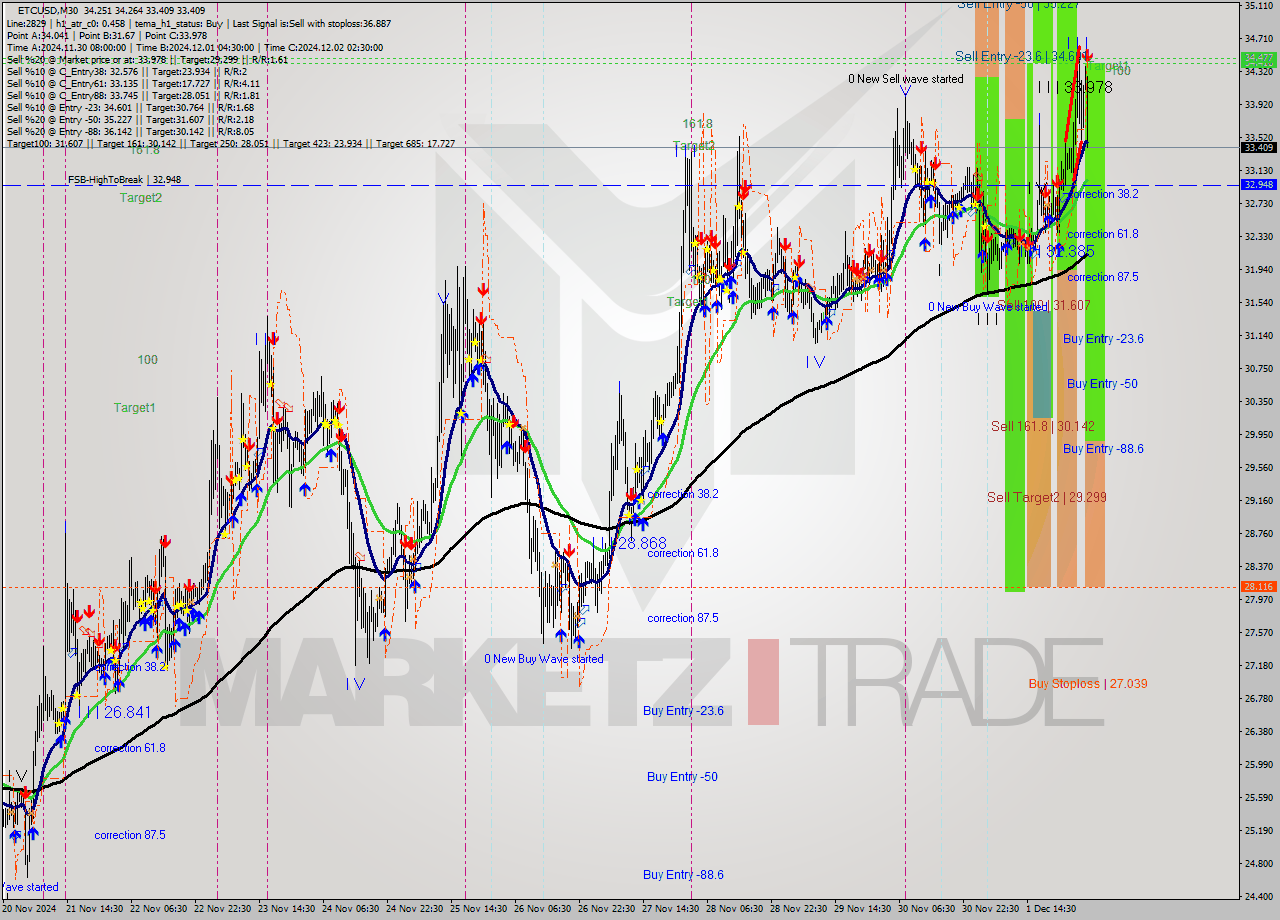
Task: Click the '30 Nov 22:30' time axis label
Action: pos(991,909)
